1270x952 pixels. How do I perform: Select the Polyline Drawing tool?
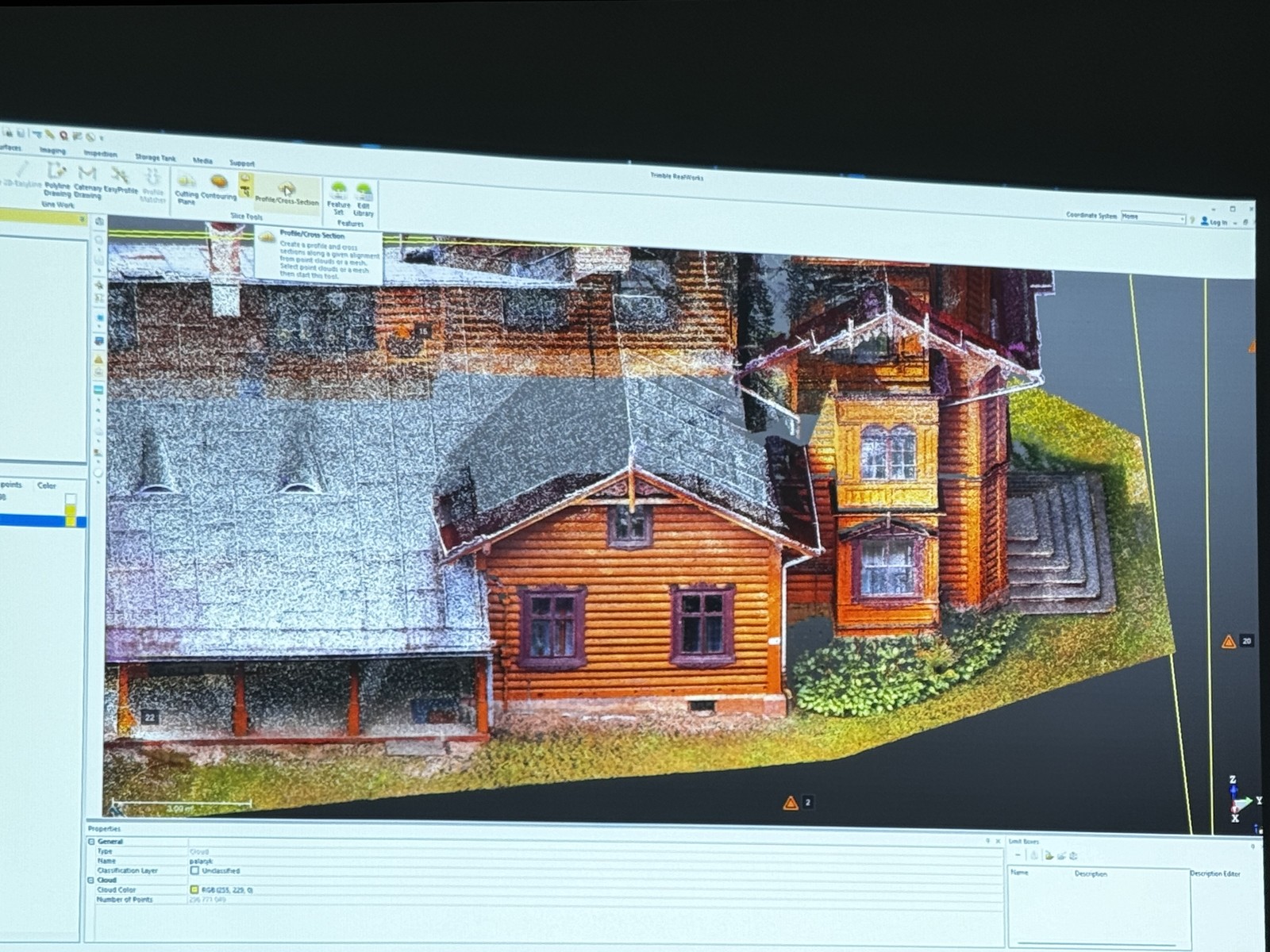(x=56, y=178)
